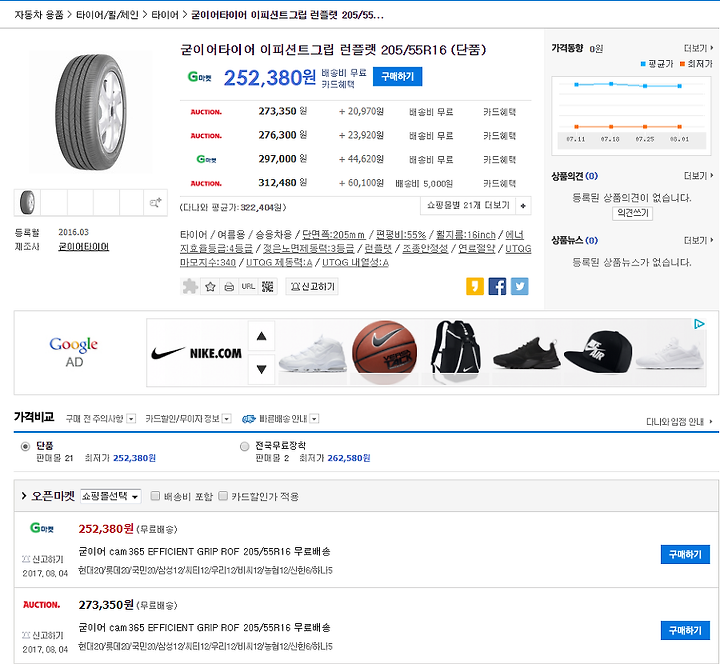Select the 전국무료장착 radio option
The image size is (720, 664).
[244, 446]
